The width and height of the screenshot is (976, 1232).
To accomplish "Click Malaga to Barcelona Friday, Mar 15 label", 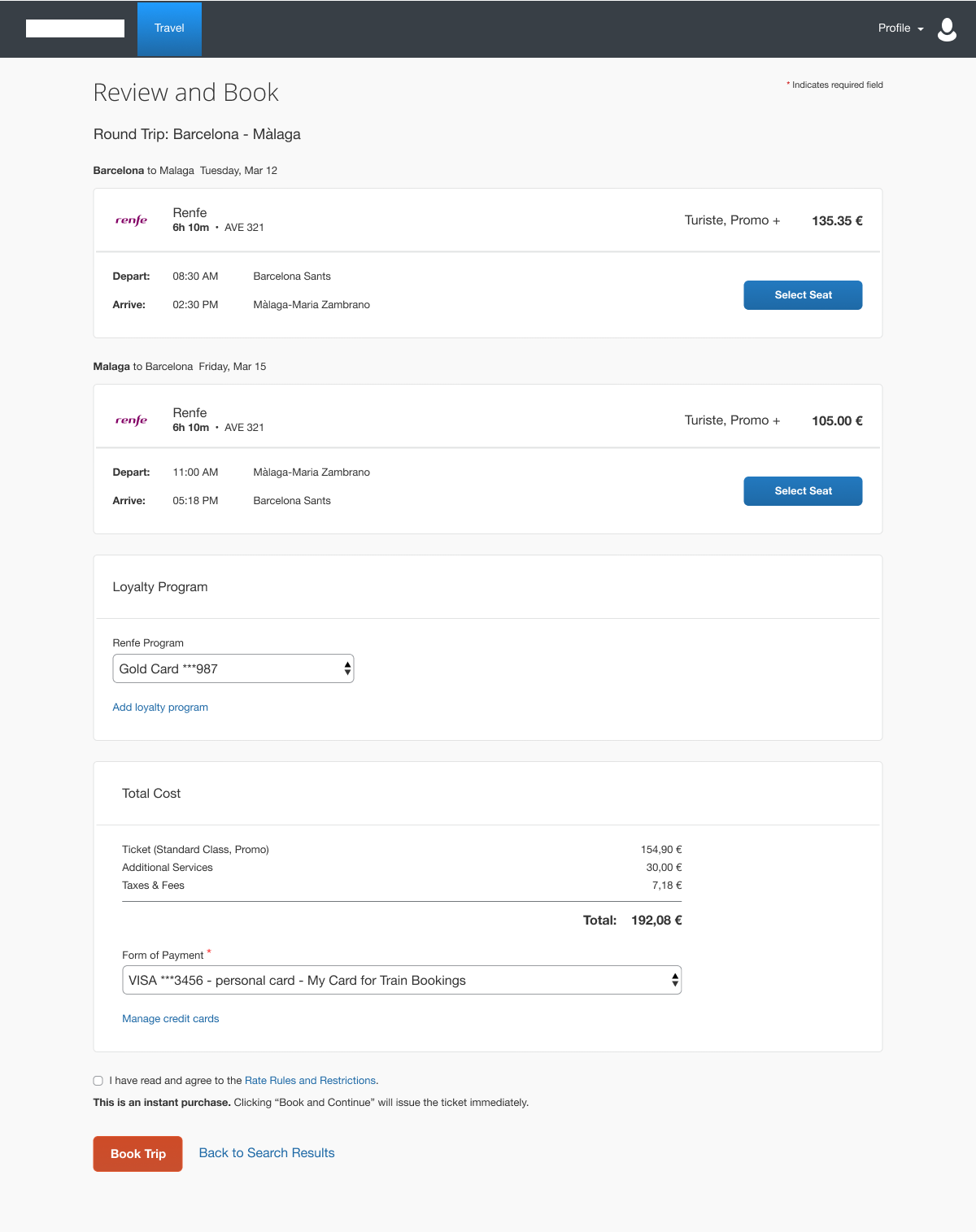I will (180, 367).
